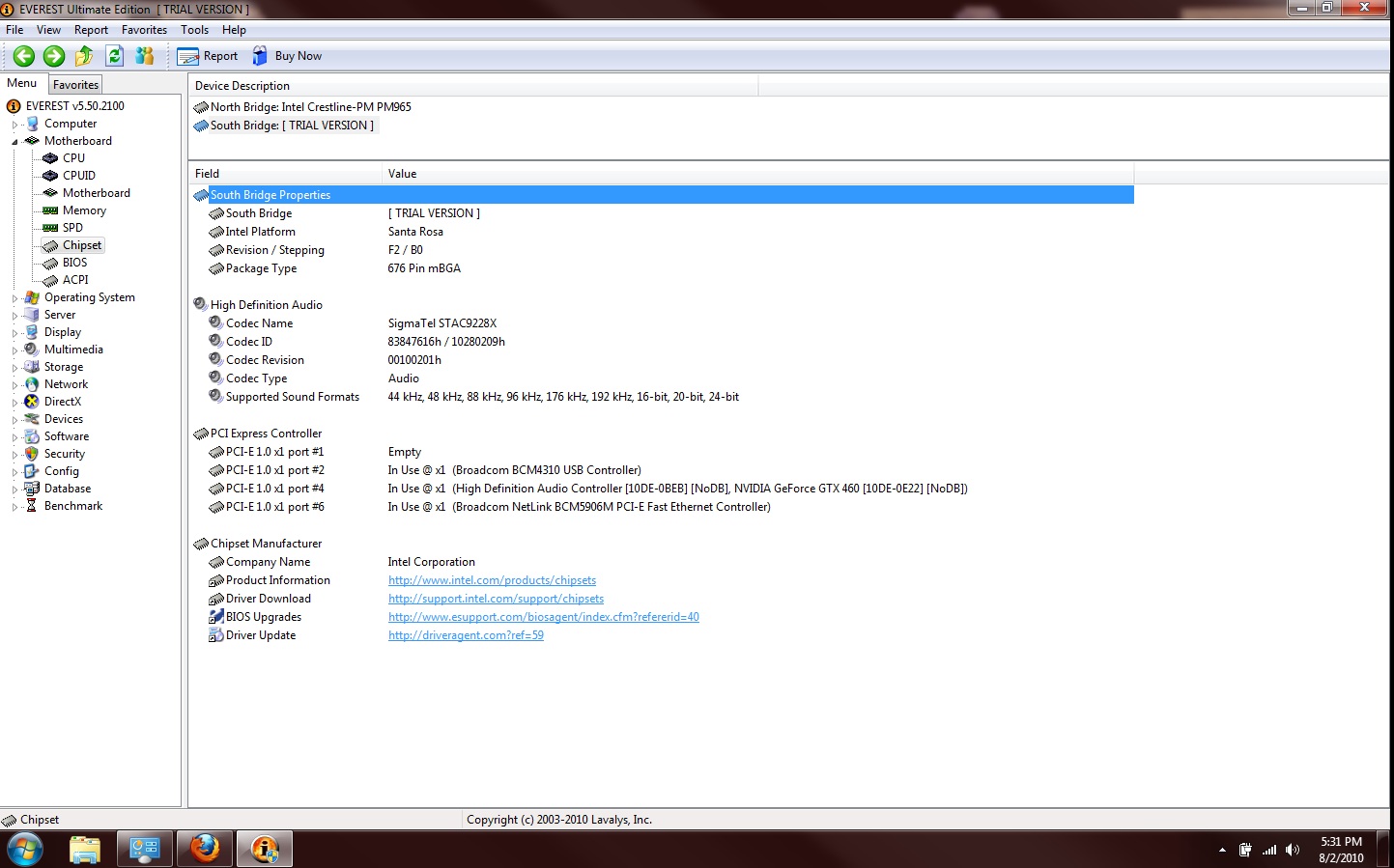Open the File menu
This screenshot has width=1394, height=868.
[14, 30]
